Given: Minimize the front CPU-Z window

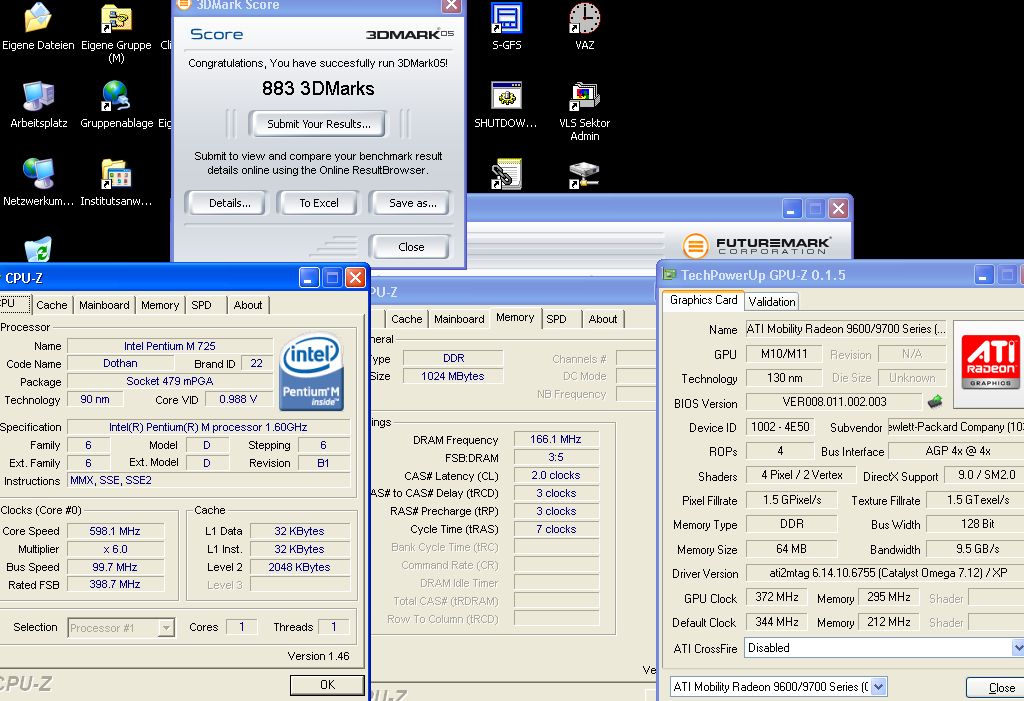Looking at the screenshot, I should coord(309,278).
